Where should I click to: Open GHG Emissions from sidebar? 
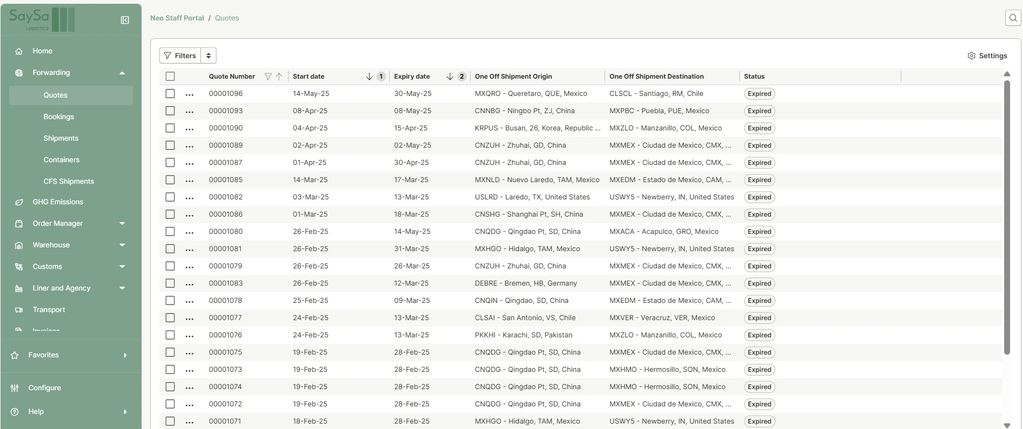coord(57,202)
